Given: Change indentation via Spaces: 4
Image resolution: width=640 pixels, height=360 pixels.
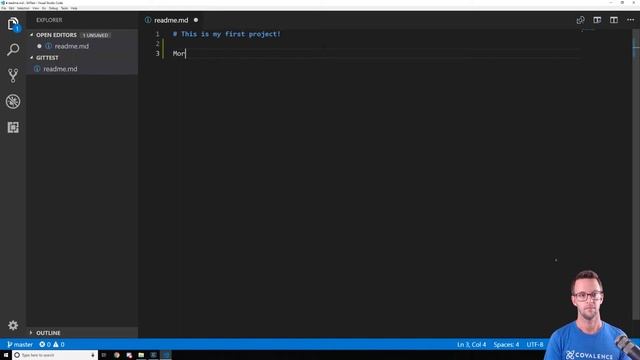Looking at the screenshot, I should click(506, 344).
